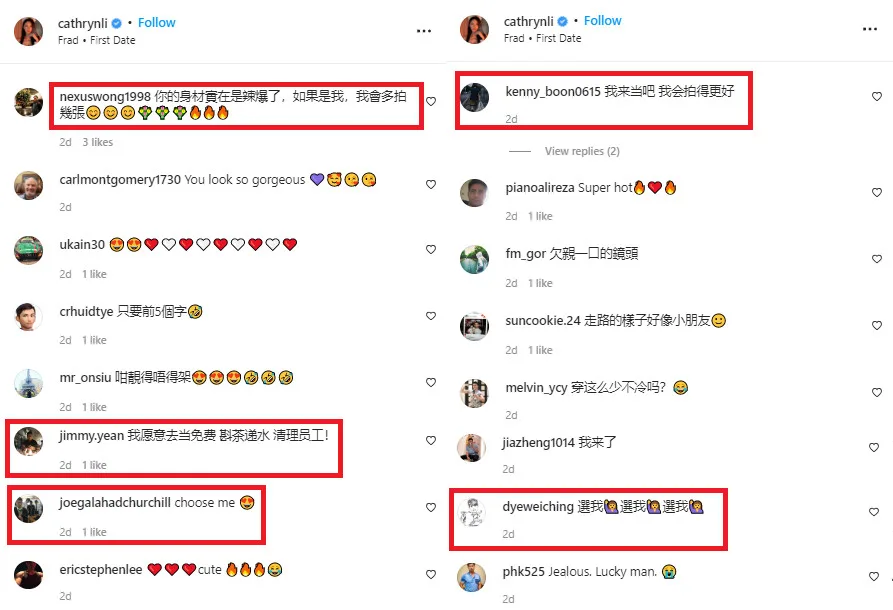The width and height of the screenshot is (893, 610).
Task: Open the three-dot menu on left post
Action: (424, 31)
